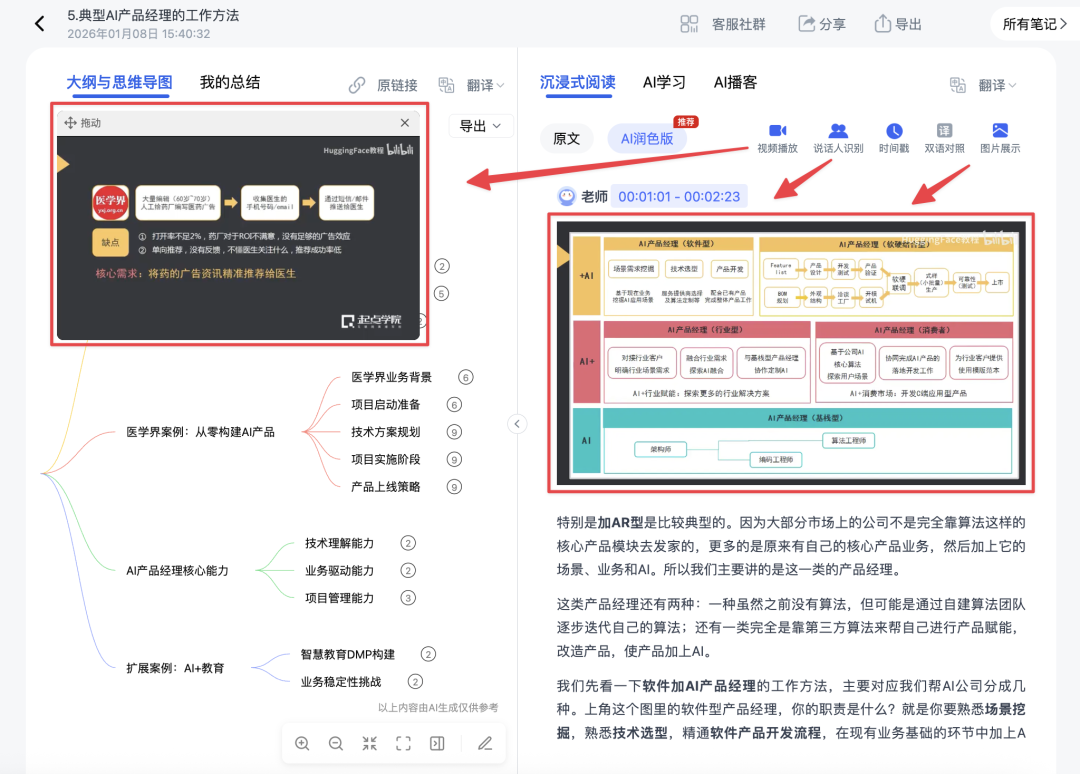1080x774 pixels.
Task: Expand count badge next to 业务驱动能力
Action: coord(408,571)
